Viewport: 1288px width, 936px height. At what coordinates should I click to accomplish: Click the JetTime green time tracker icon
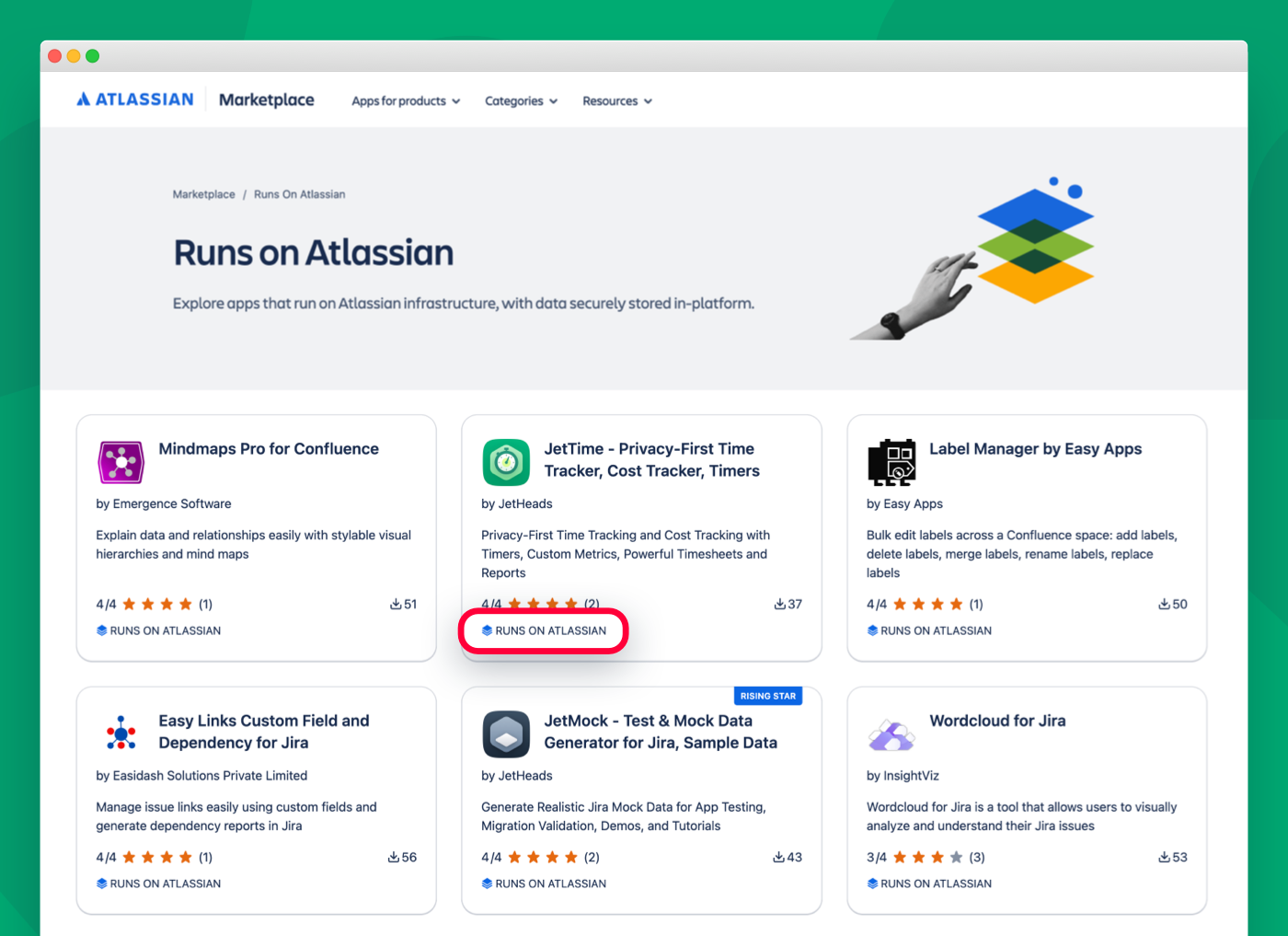point(506,462)
